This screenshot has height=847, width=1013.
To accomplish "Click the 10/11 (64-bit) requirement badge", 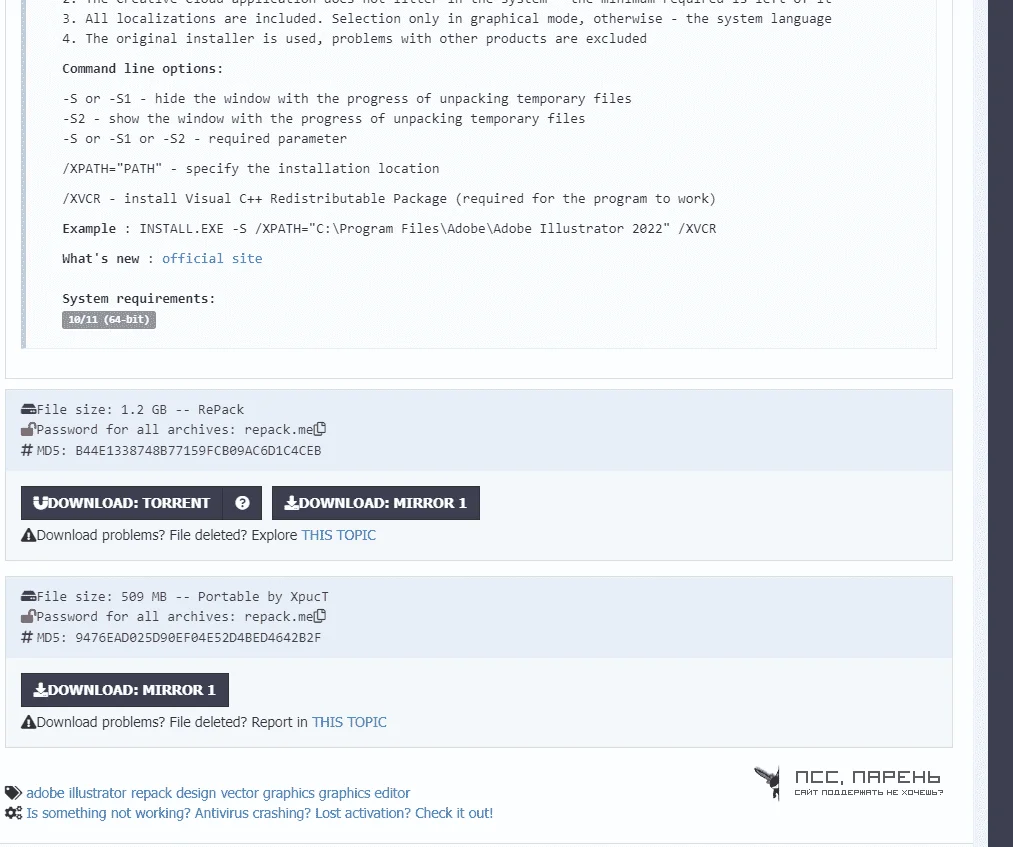I will (109, 320).
